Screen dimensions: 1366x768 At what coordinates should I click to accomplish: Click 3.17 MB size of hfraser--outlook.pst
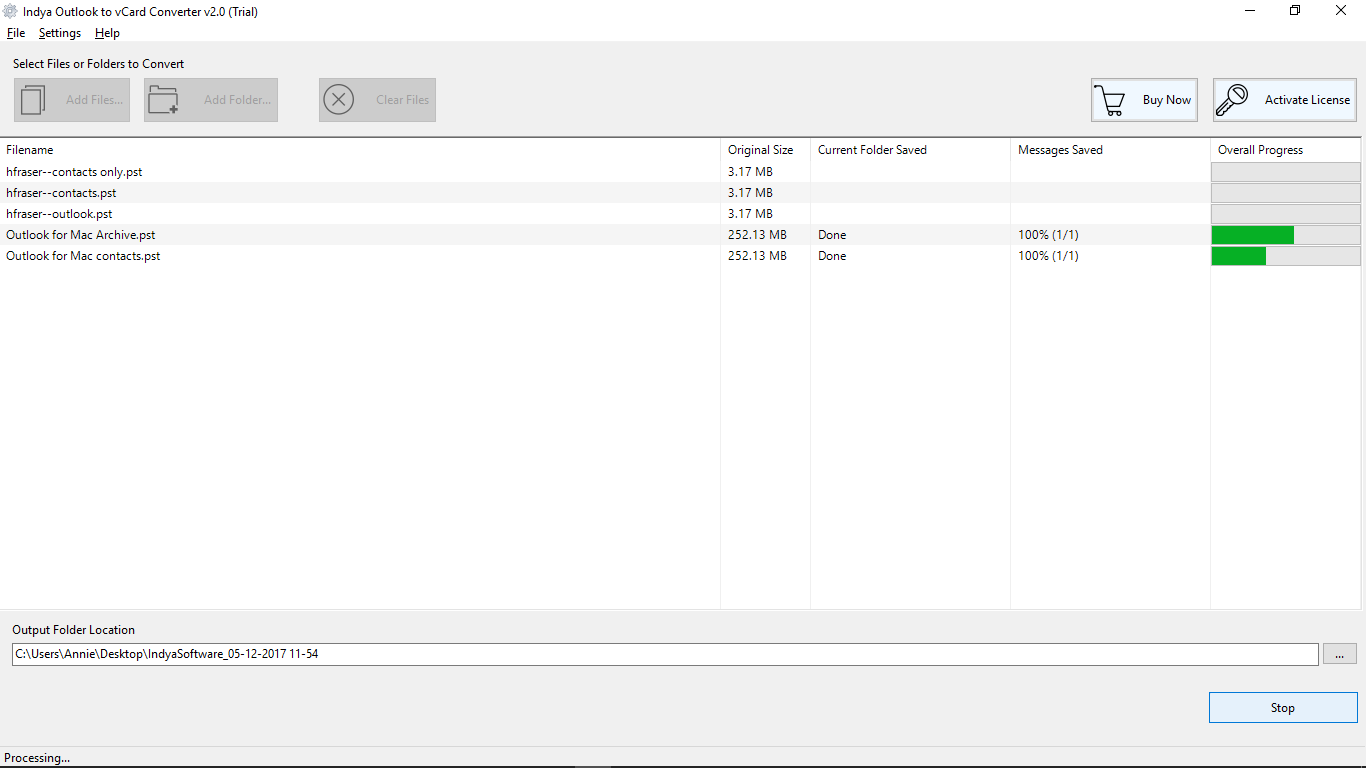750,214
